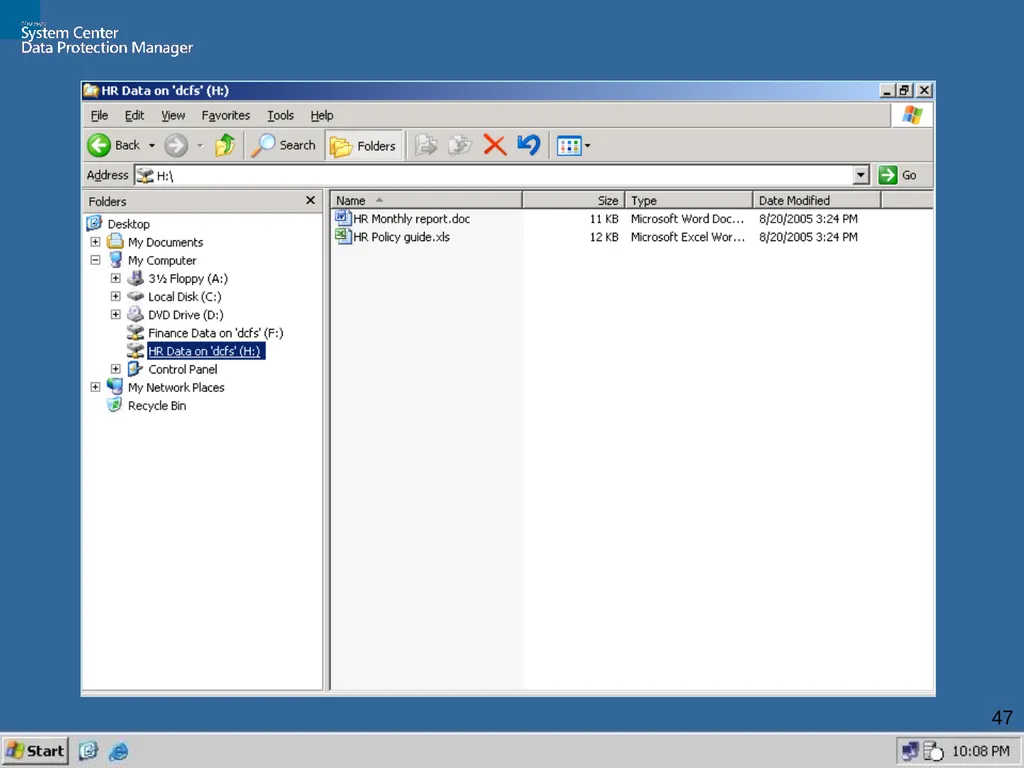Toggle the Folders pane button
Screen dimensions: 1024x768
point(363,146)
